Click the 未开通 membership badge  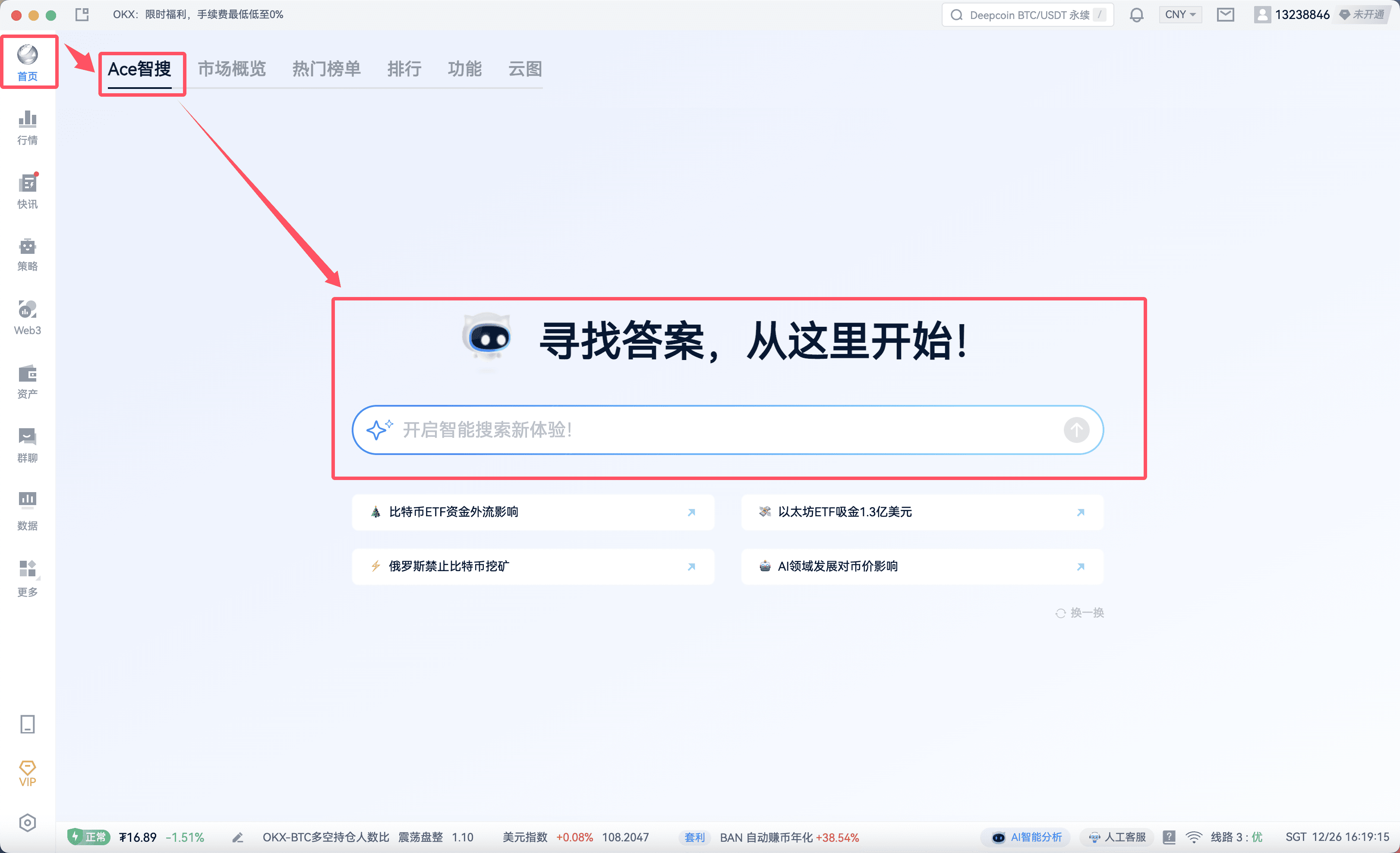pos(1362,15)
